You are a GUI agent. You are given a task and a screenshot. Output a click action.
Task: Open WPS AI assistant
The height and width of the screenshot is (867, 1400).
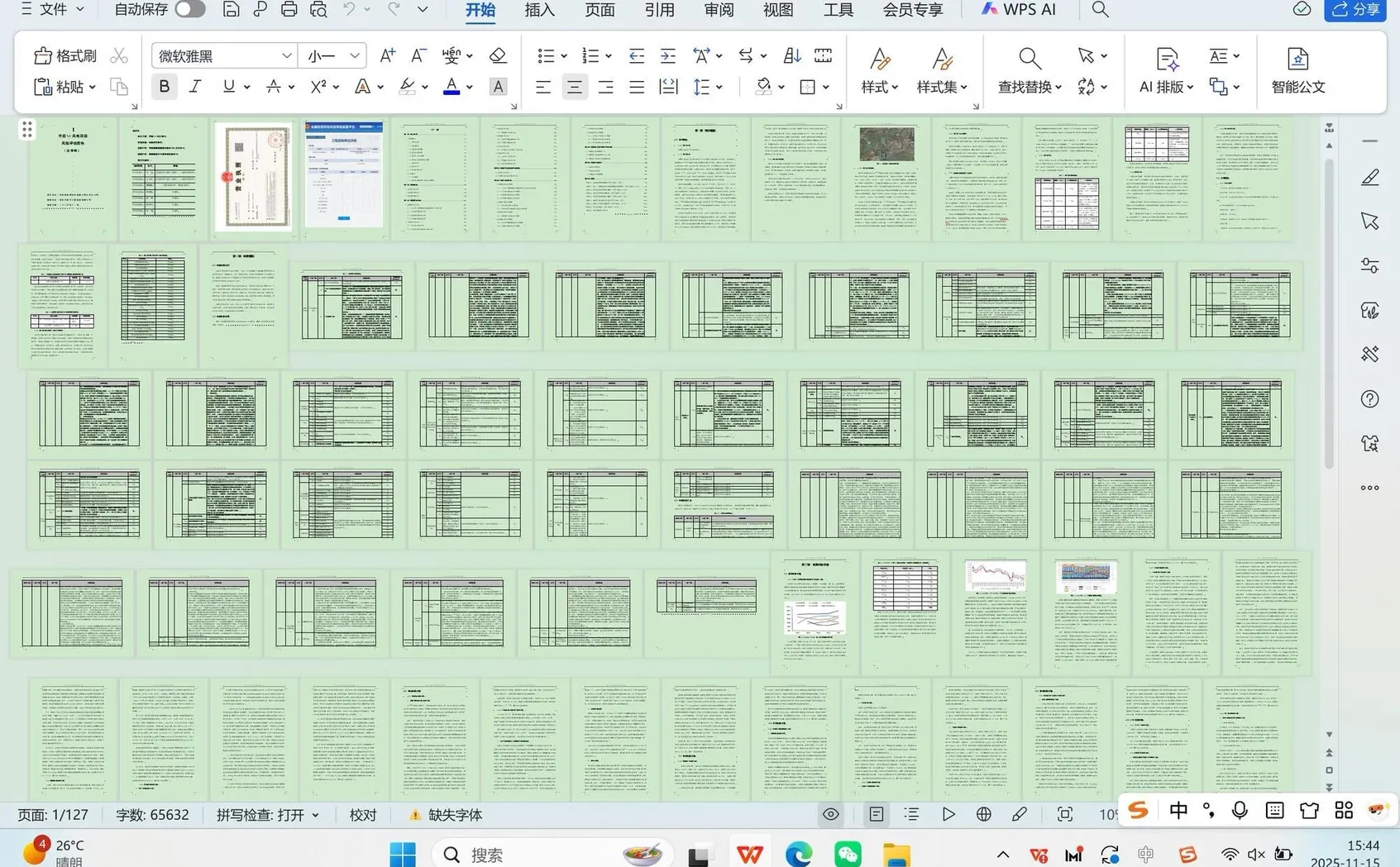tap(1018, 9)
